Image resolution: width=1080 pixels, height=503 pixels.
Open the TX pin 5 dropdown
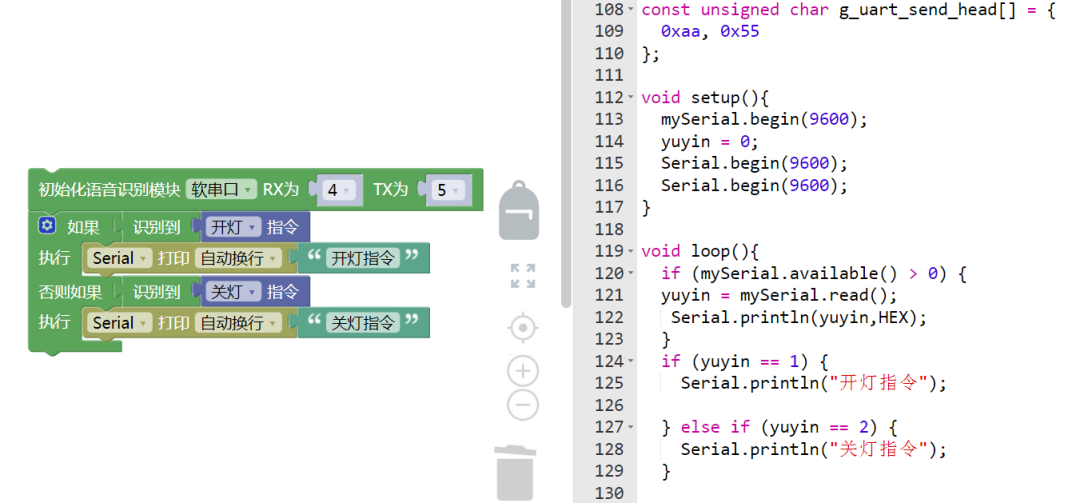tap(448, 190)
